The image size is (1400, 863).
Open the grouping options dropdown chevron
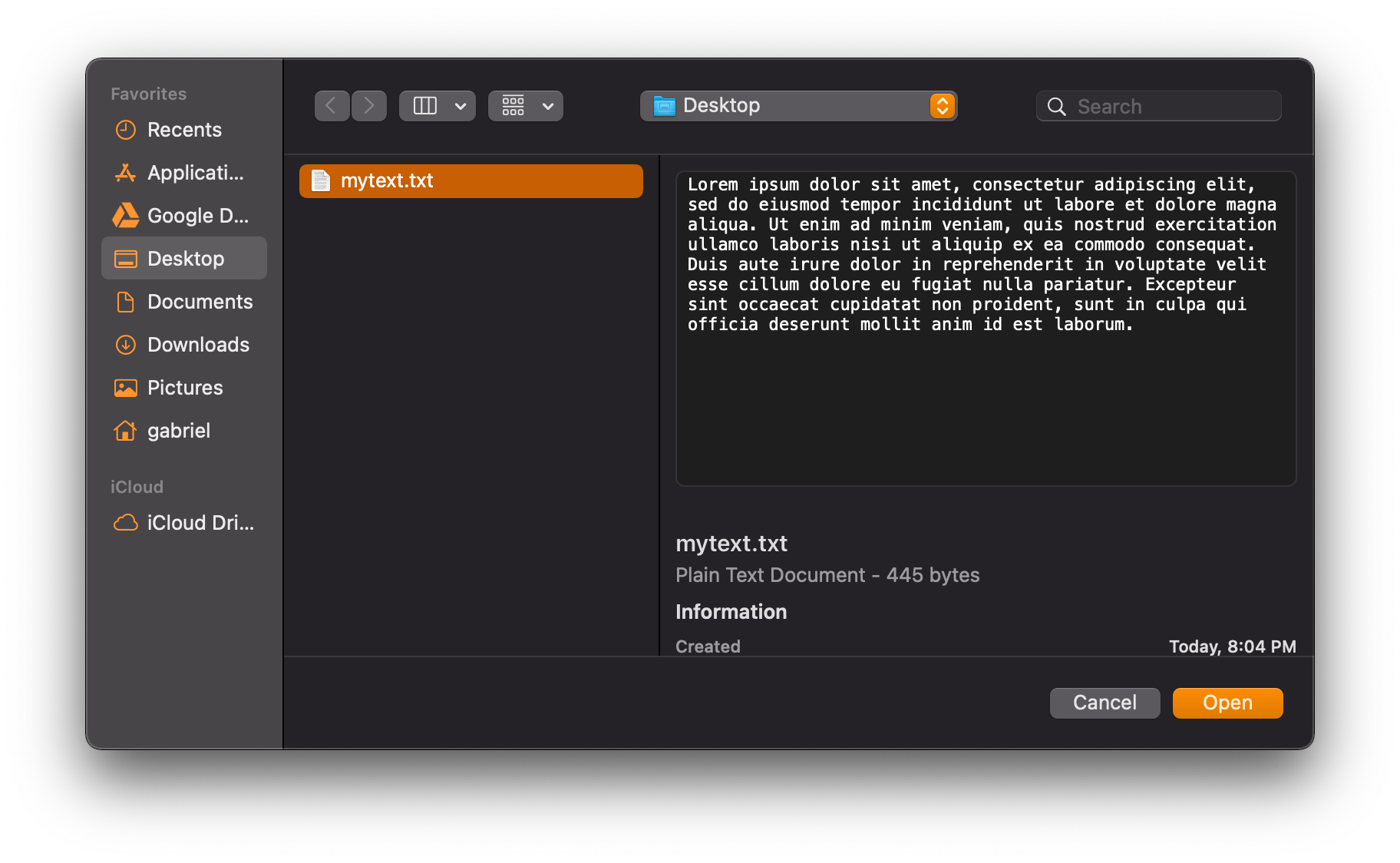click(548, 106)
